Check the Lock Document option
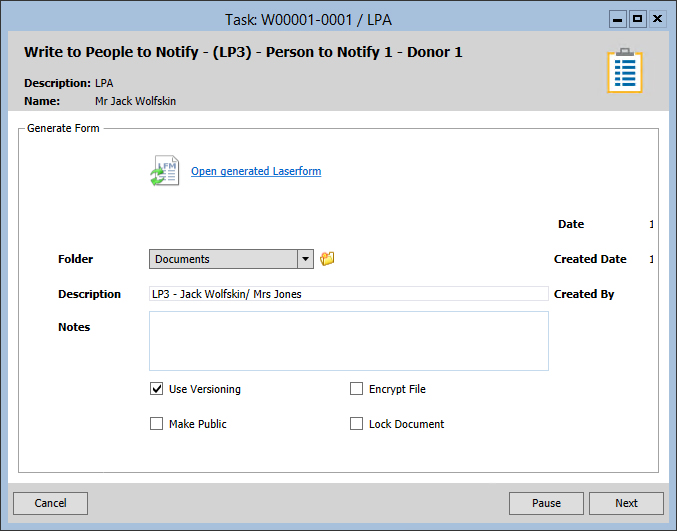Viewport: 677px width, 531px height. pyautogui.click(x=357, y=424)
